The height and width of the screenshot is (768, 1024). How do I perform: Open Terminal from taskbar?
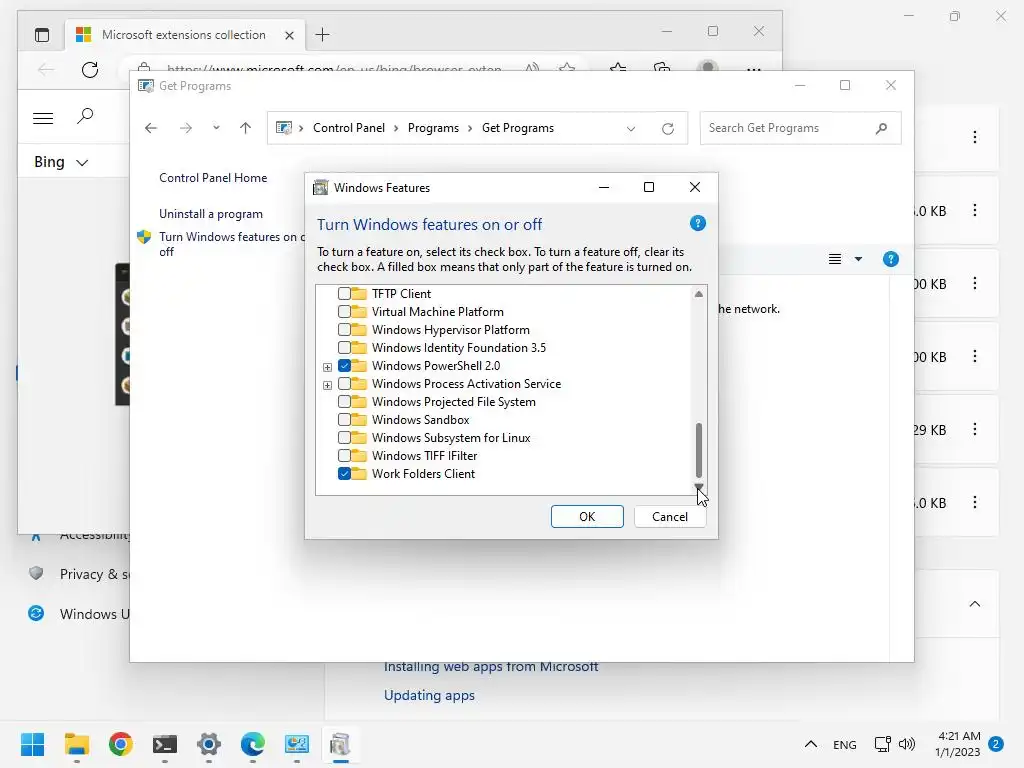165,744
